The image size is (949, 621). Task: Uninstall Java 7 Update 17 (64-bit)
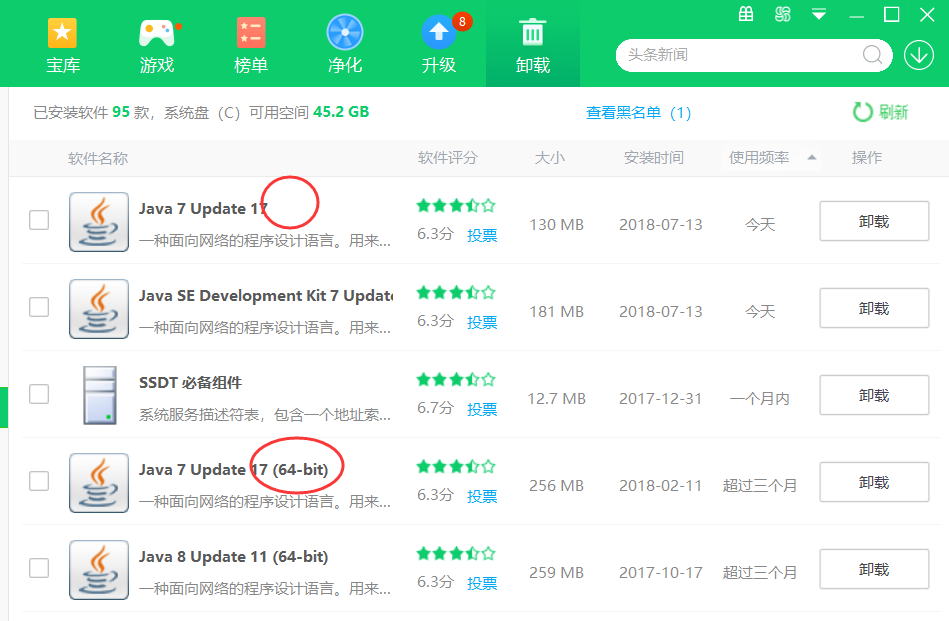[874, 482]
